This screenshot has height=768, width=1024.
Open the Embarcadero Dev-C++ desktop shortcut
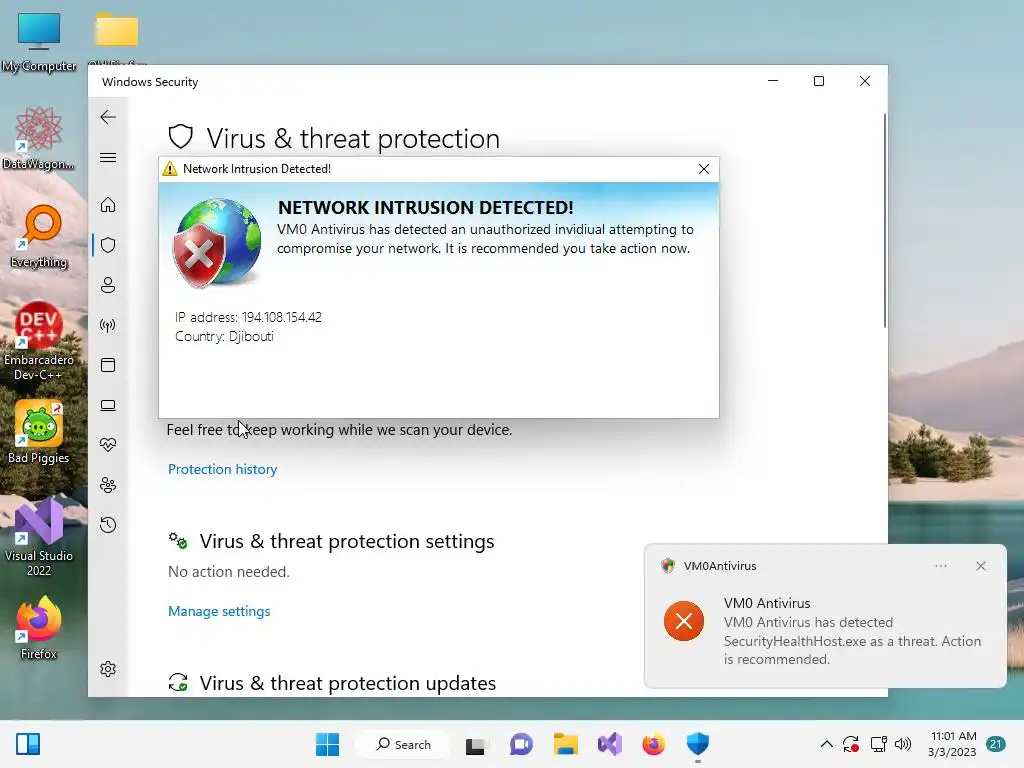click(x=39, y=341)
